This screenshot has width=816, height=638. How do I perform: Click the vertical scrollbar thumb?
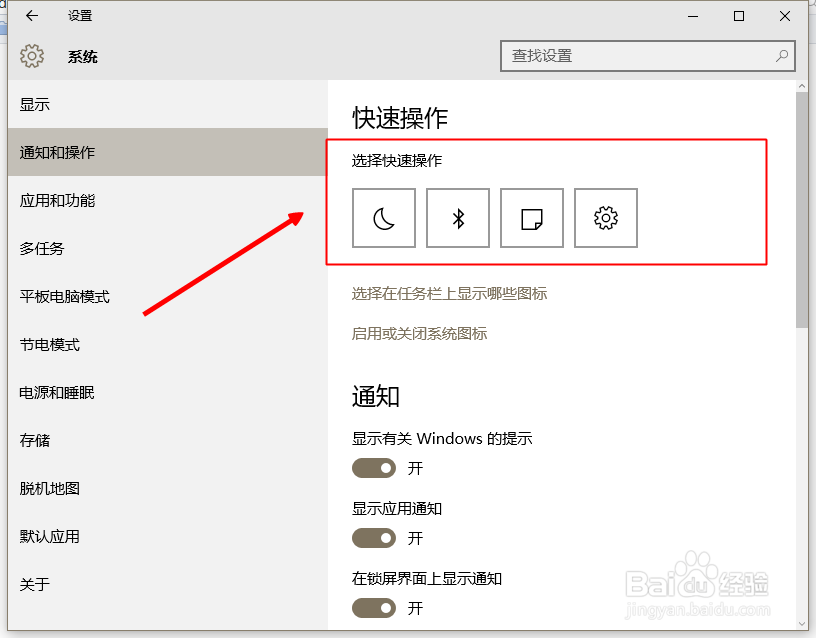click(802, 210)
